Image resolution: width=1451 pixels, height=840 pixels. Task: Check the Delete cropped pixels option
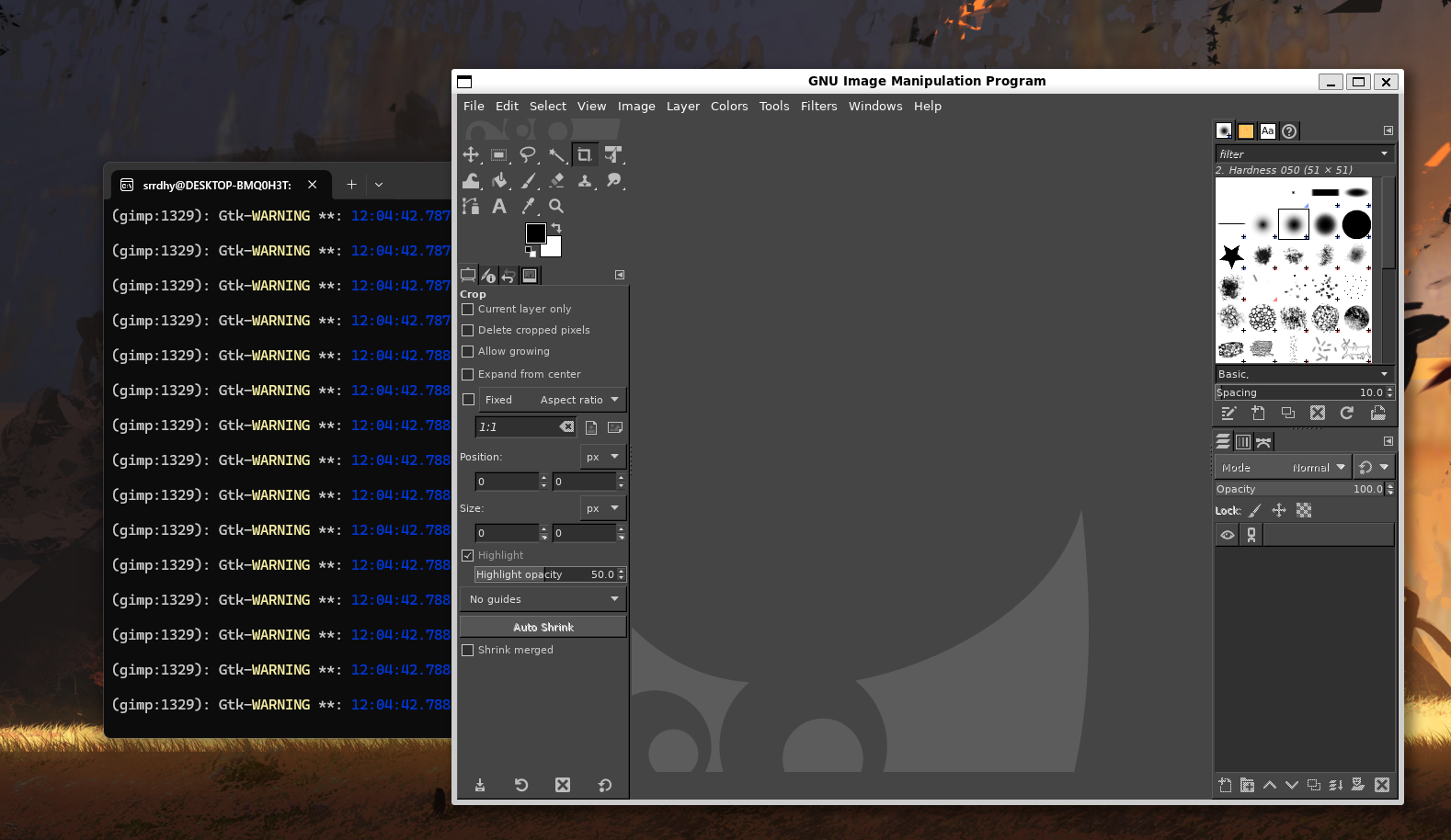(468, 331)
